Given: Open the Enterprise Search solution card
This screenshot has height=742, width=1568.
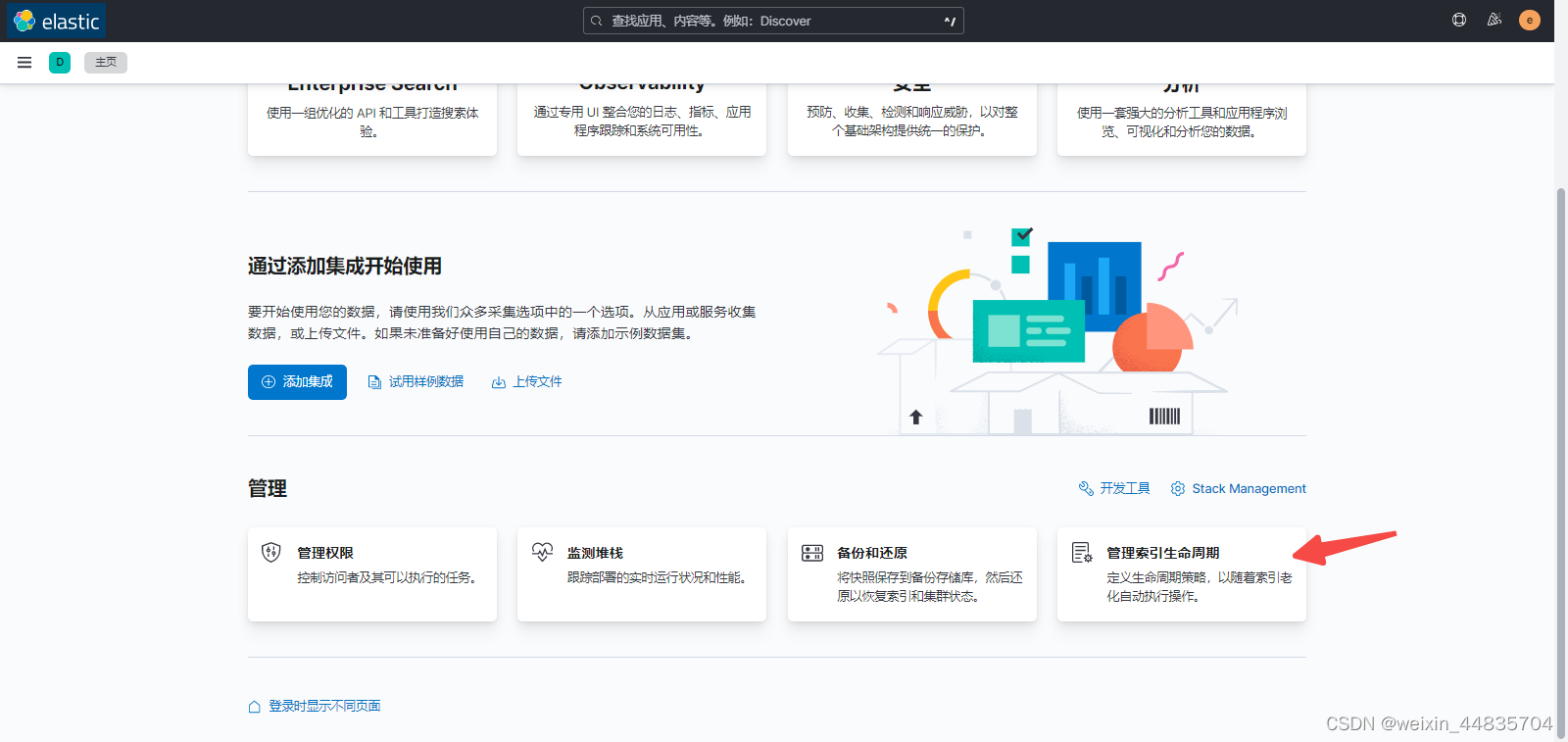Looking at the screenshot, I should pos(372,119).
